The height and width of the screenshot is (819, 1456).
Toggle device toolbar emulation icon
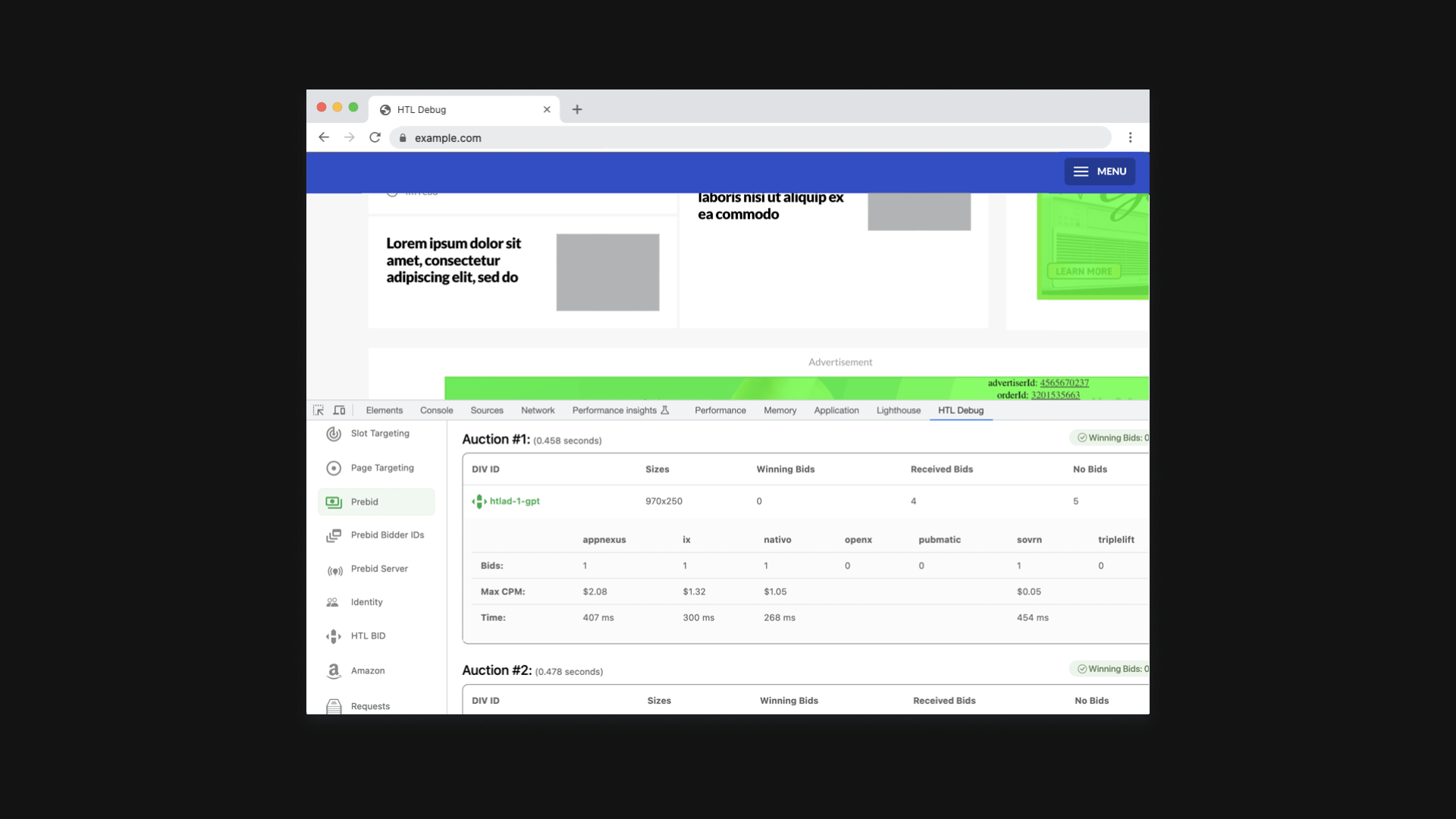tap(339, 410)
